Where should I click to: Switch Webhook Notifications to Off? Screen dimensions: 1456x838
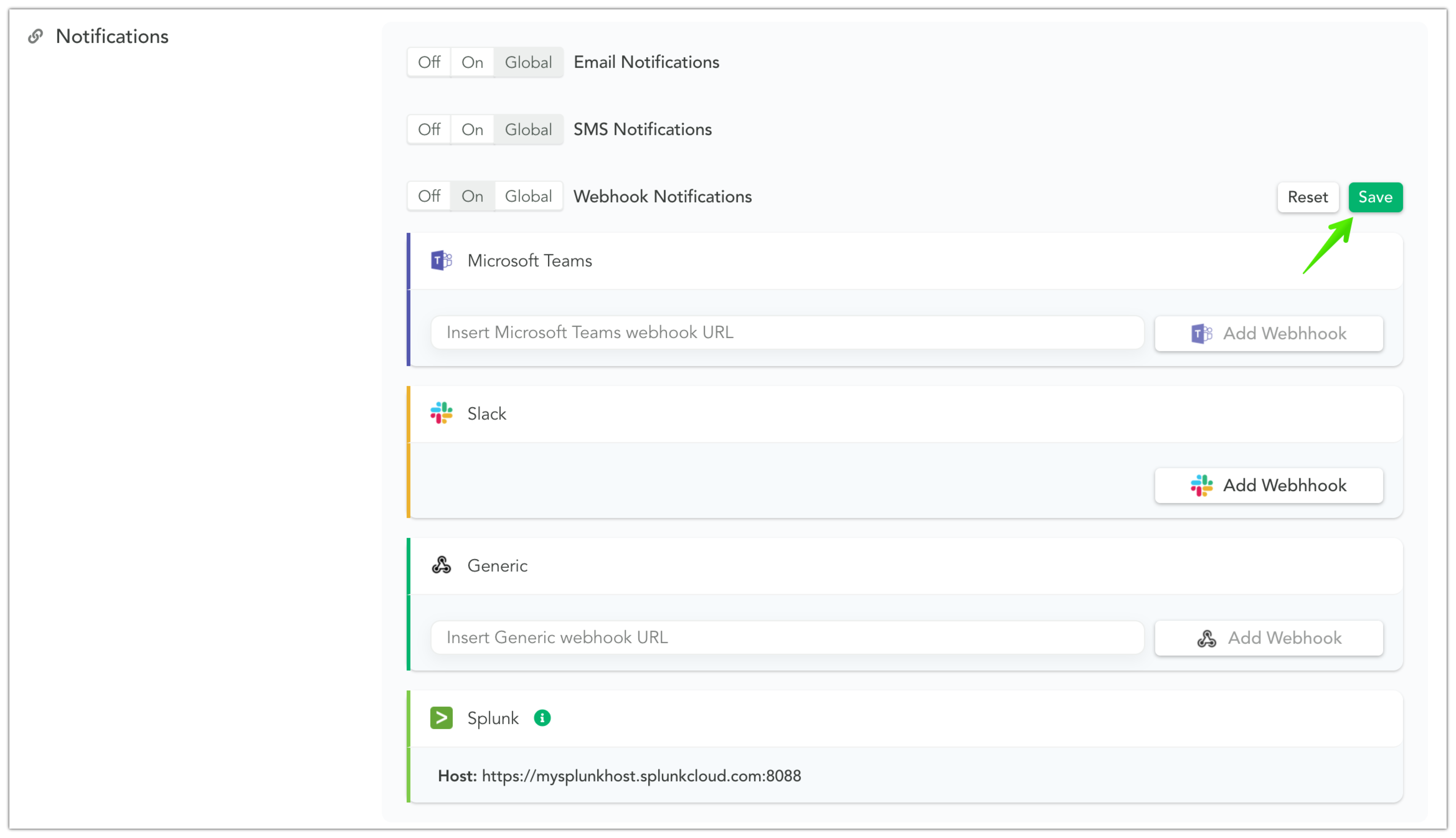click(429, 196)
